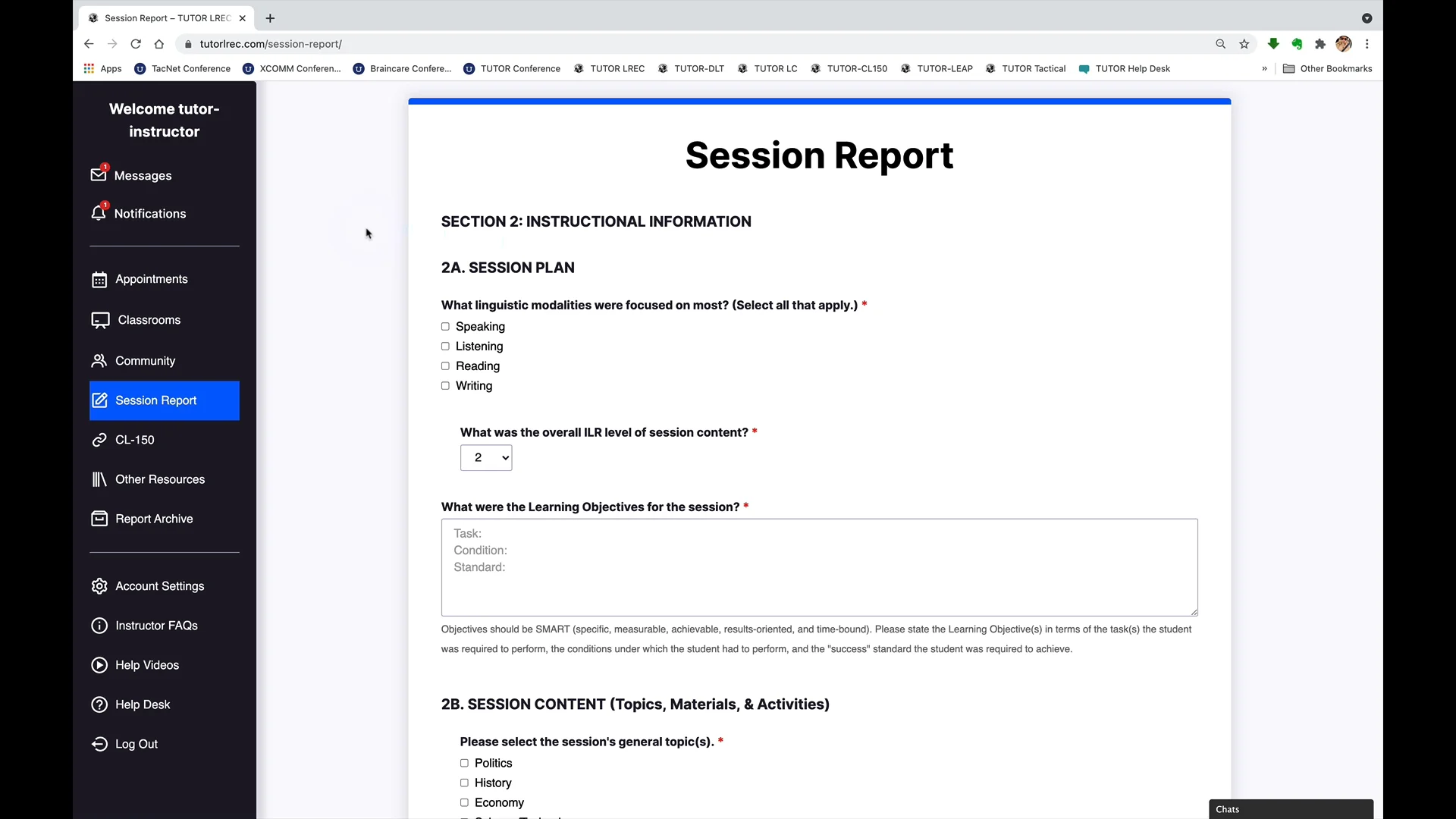Click the Help Desk question mark icon
Screen dimensions: 1456x819
point(99,704)
